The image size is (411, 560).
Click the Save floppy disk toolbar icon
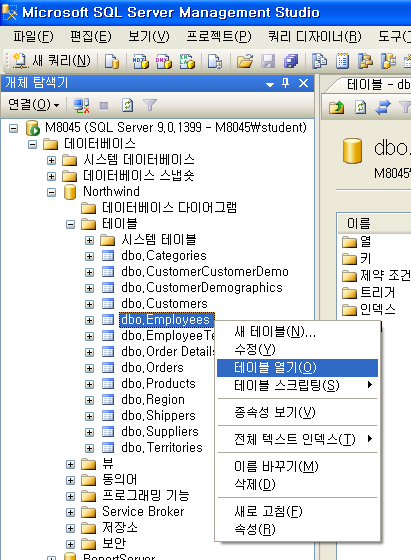click(x=268, y=61)
